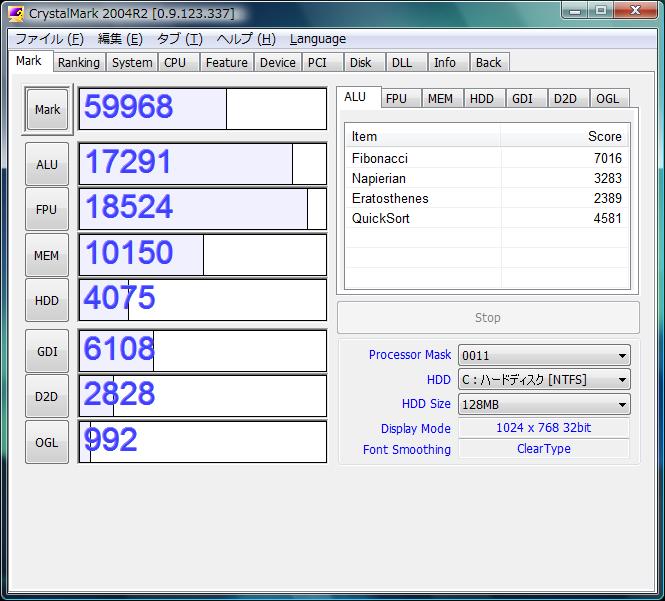Run the ALU benchmark button
This screenshot has width=665, height=601.
[47, 164]
